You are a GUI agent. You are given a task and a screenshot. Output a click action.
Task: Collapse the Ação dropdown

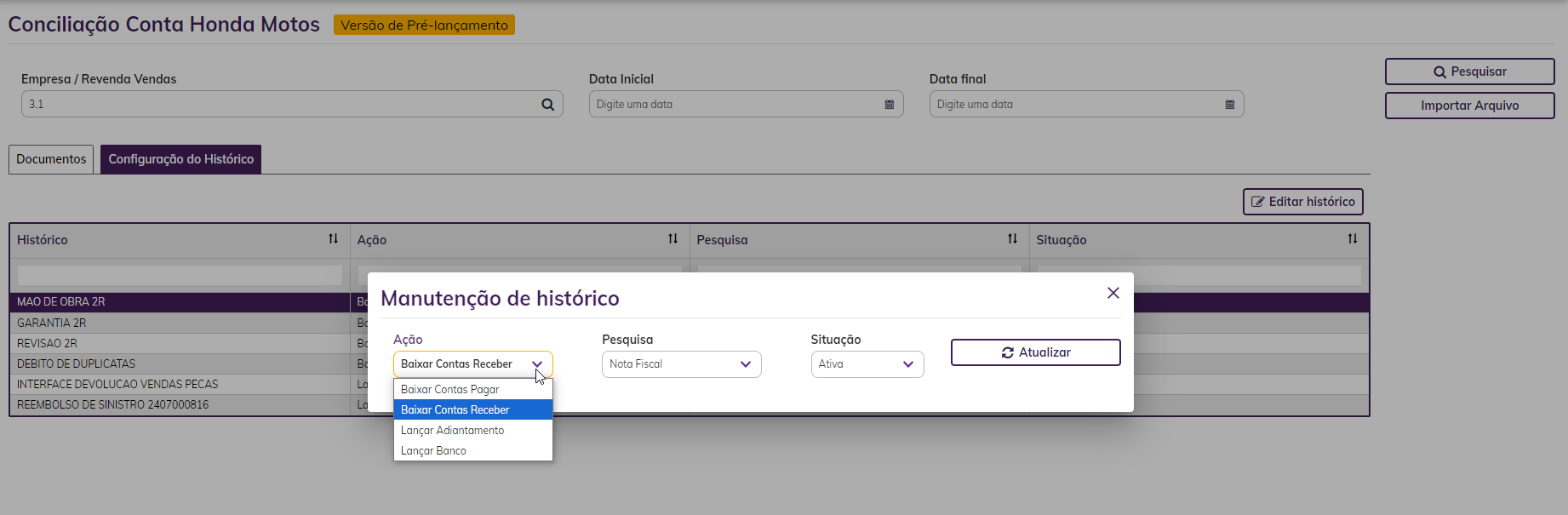pyautogui.click(x=537, y=364)
